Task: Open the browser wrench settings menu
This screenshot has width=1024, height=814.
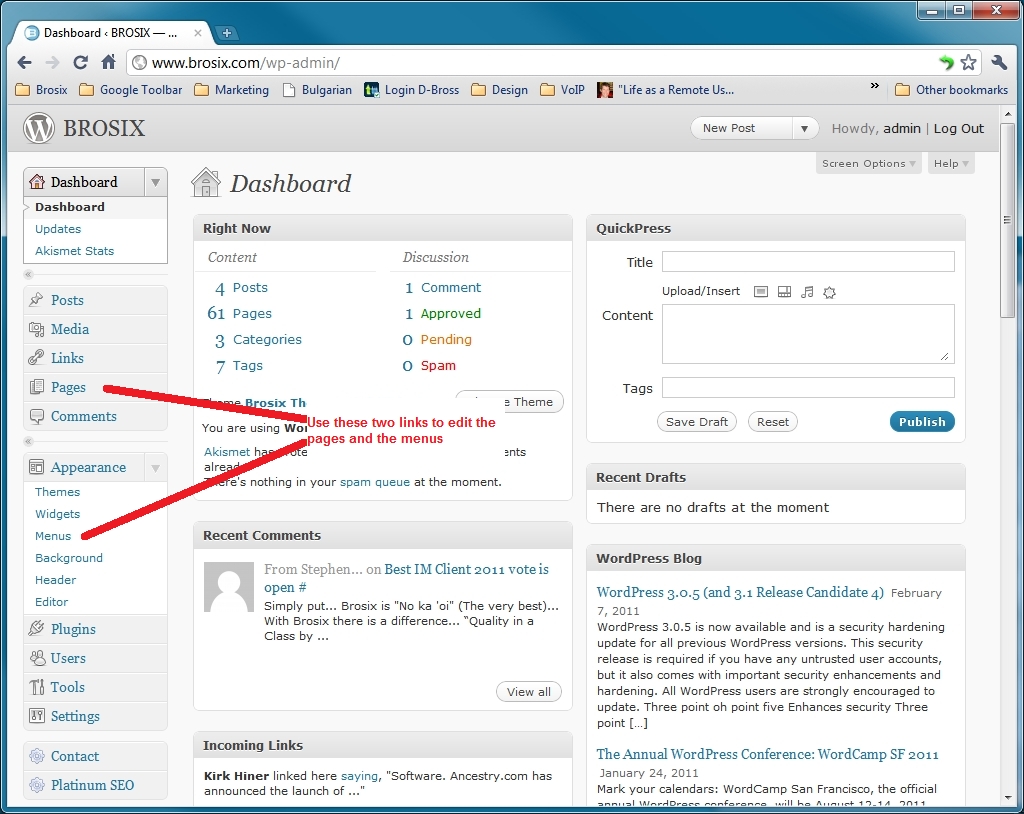Action: point(999,63)
